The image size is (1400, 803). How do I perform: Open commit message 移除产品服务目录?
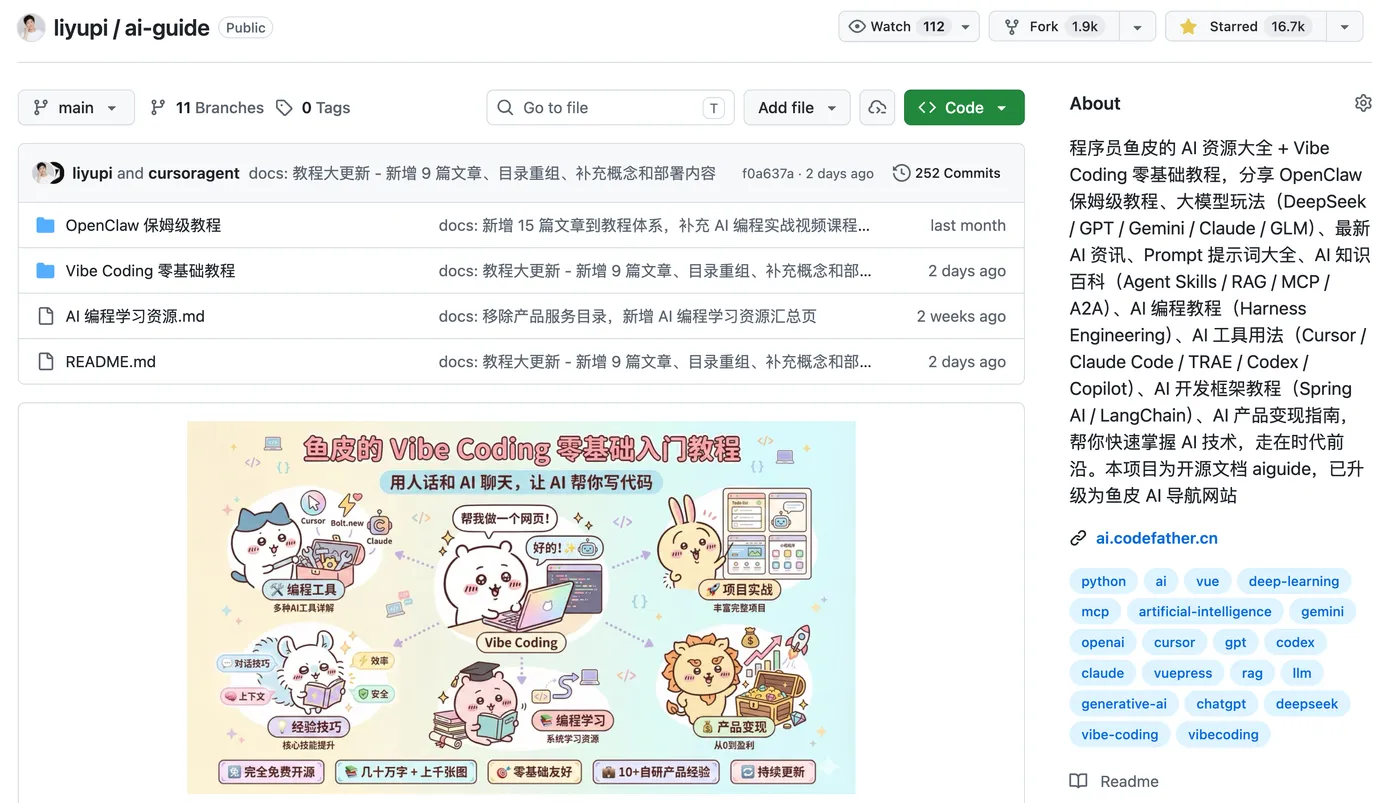[x=628, y=316]
